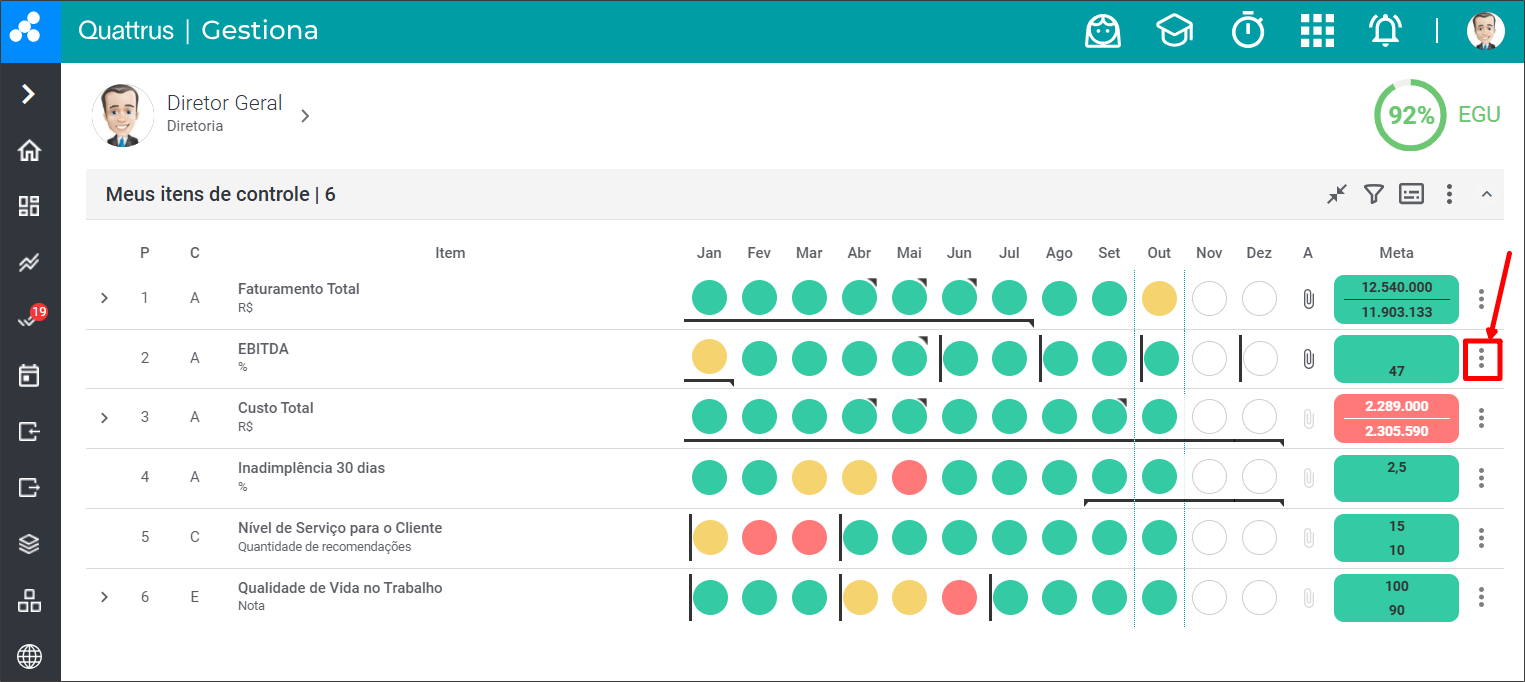Open the calendar icon in sidebar
The height and width of the screenshot is (682, 1525).
(x=30, y=376)
